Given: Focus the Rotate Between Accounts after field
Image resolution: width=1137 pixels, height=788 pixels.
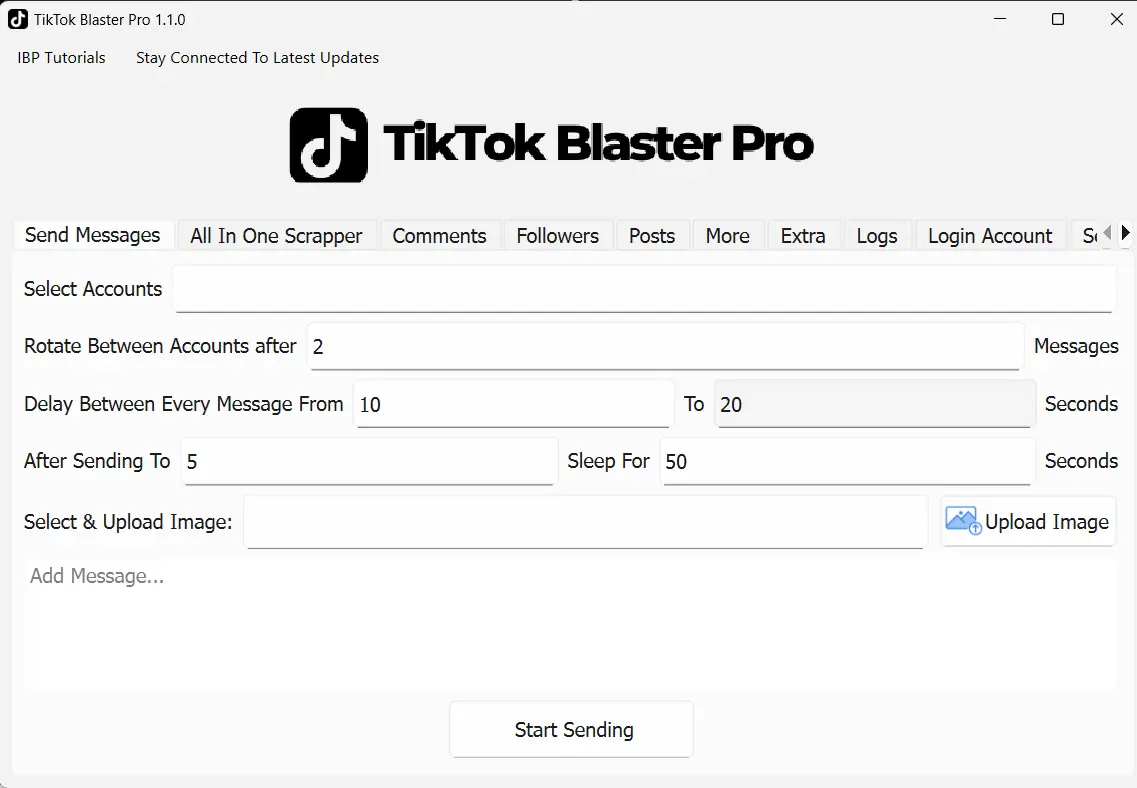Looking at the screenshot, I should (x=664, y=347).
